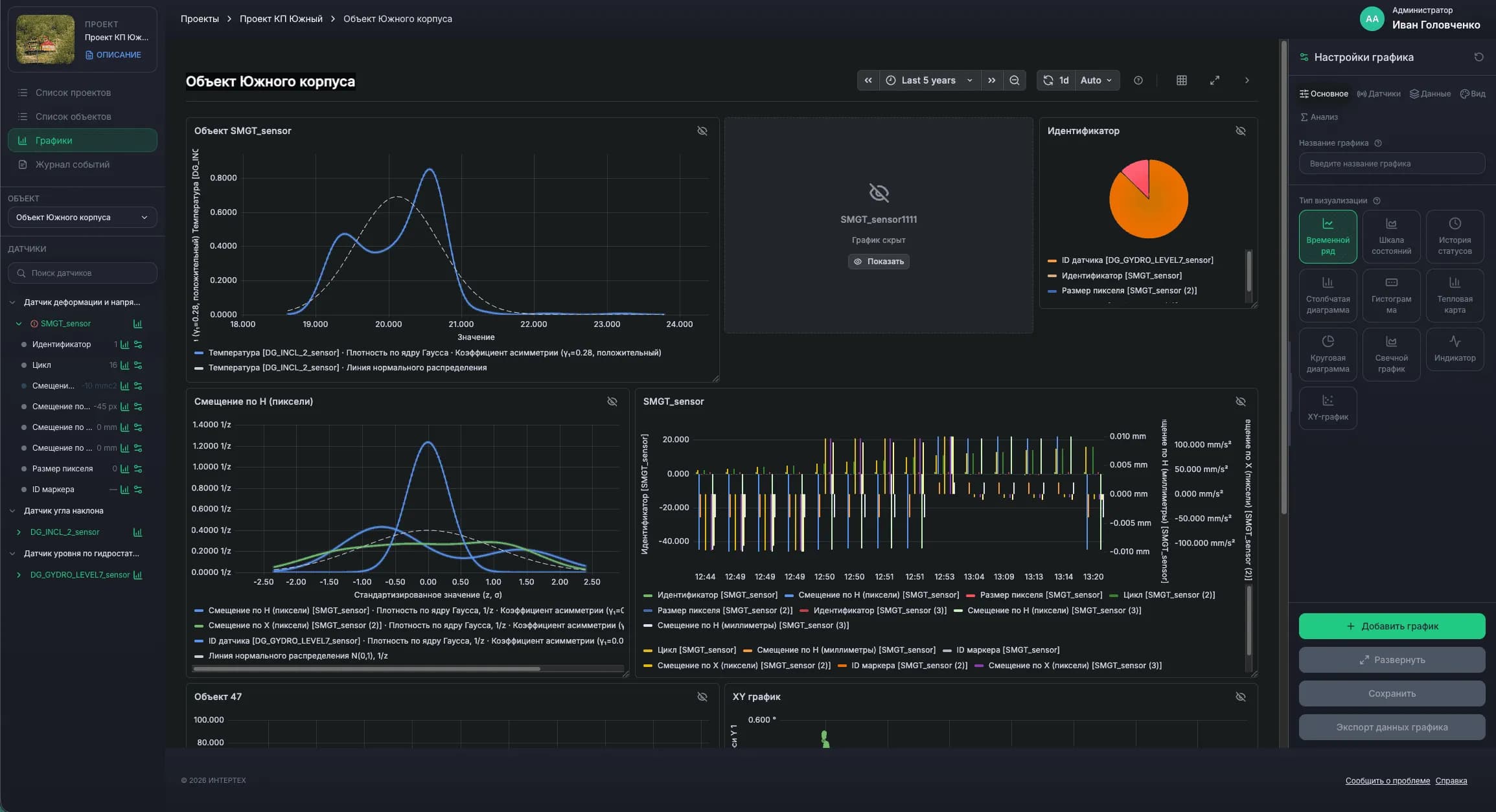Click the chart icon next to DG_INCL_2_sensor
This screenshot has height=812, width=1496.
(137, 532)
